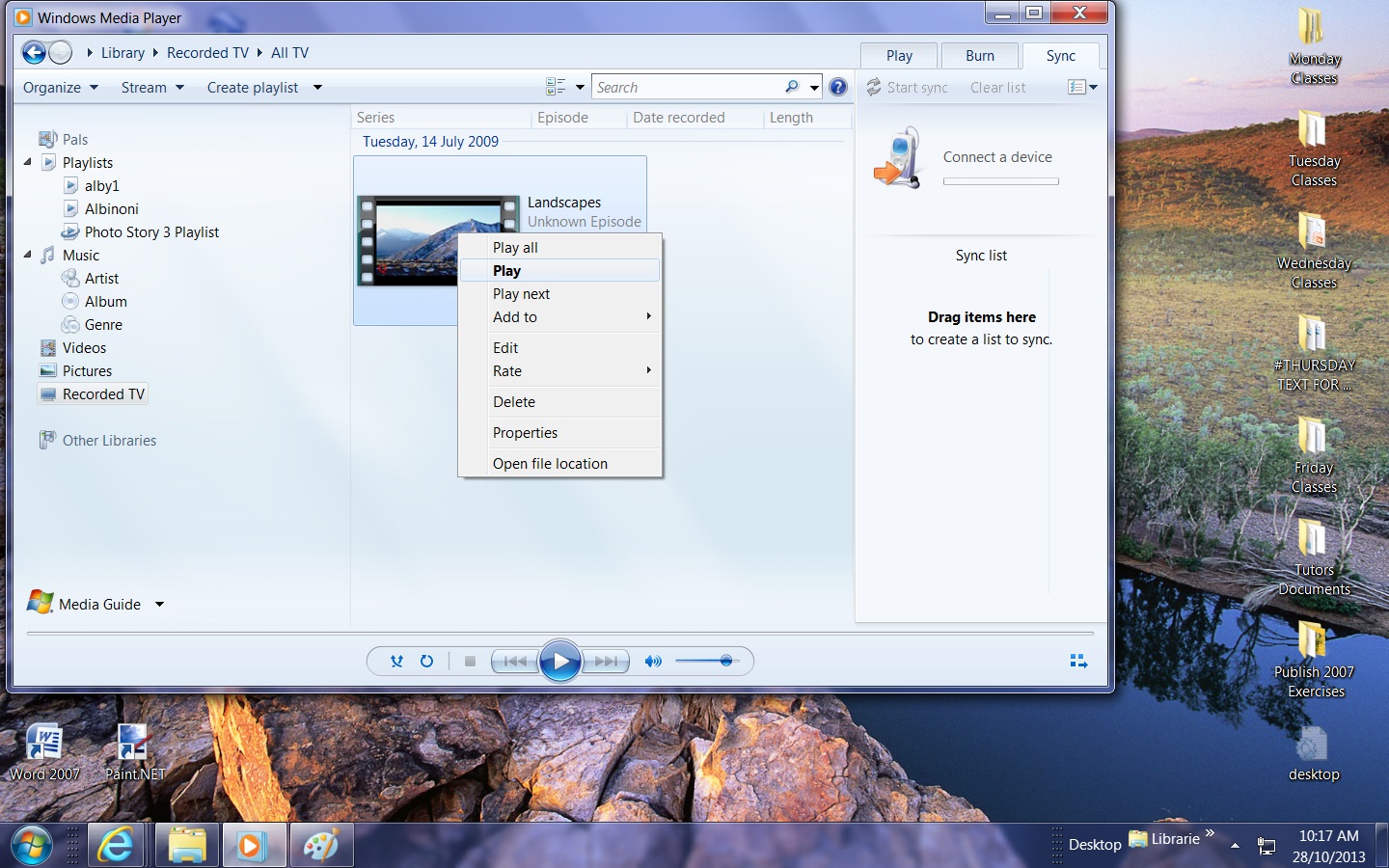Mute the volume speaker icon
Image resolution: width=1389 pixels, height=868 pixels.
pos(653,661)
